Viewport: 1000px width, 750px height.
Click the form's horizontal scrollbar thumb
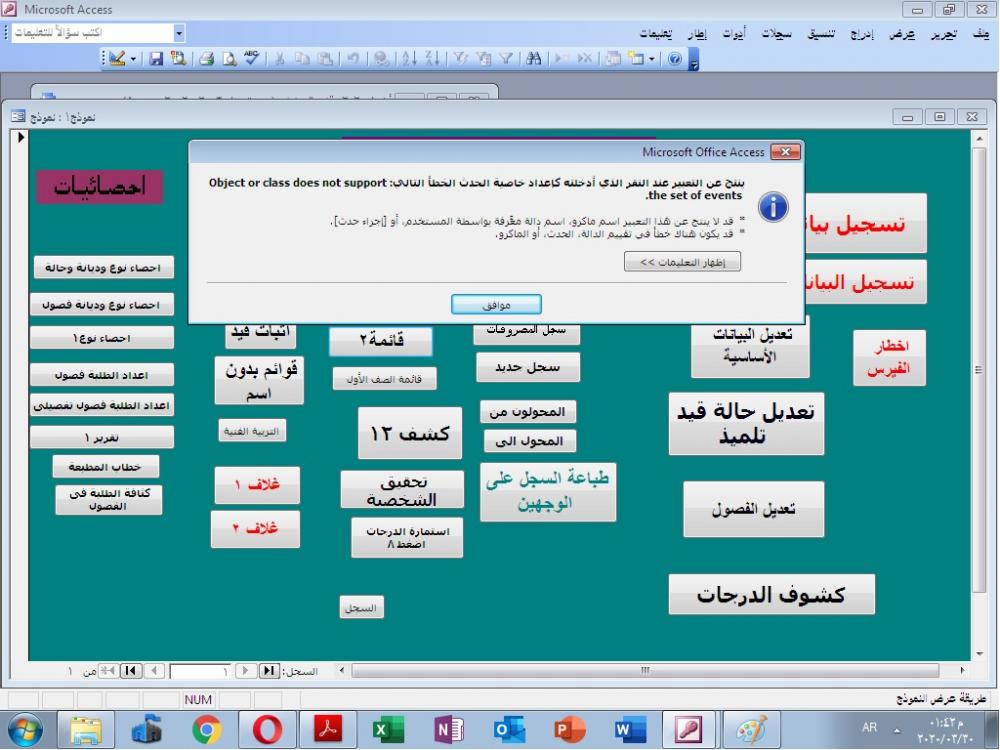click(x=645, y=670)
